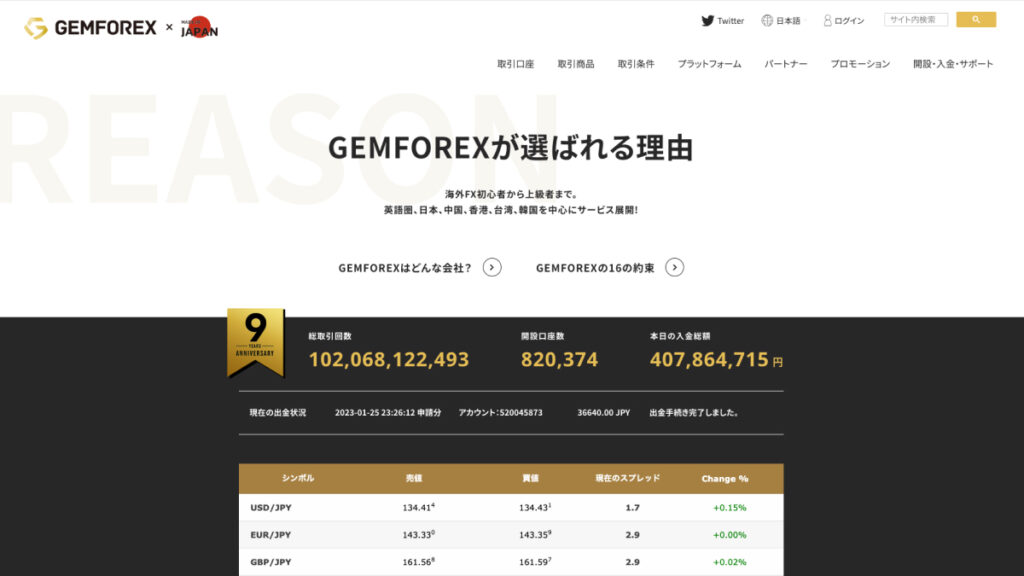
Task: Click the yellow search magnifier button
Action: click(x=976, y=20)
